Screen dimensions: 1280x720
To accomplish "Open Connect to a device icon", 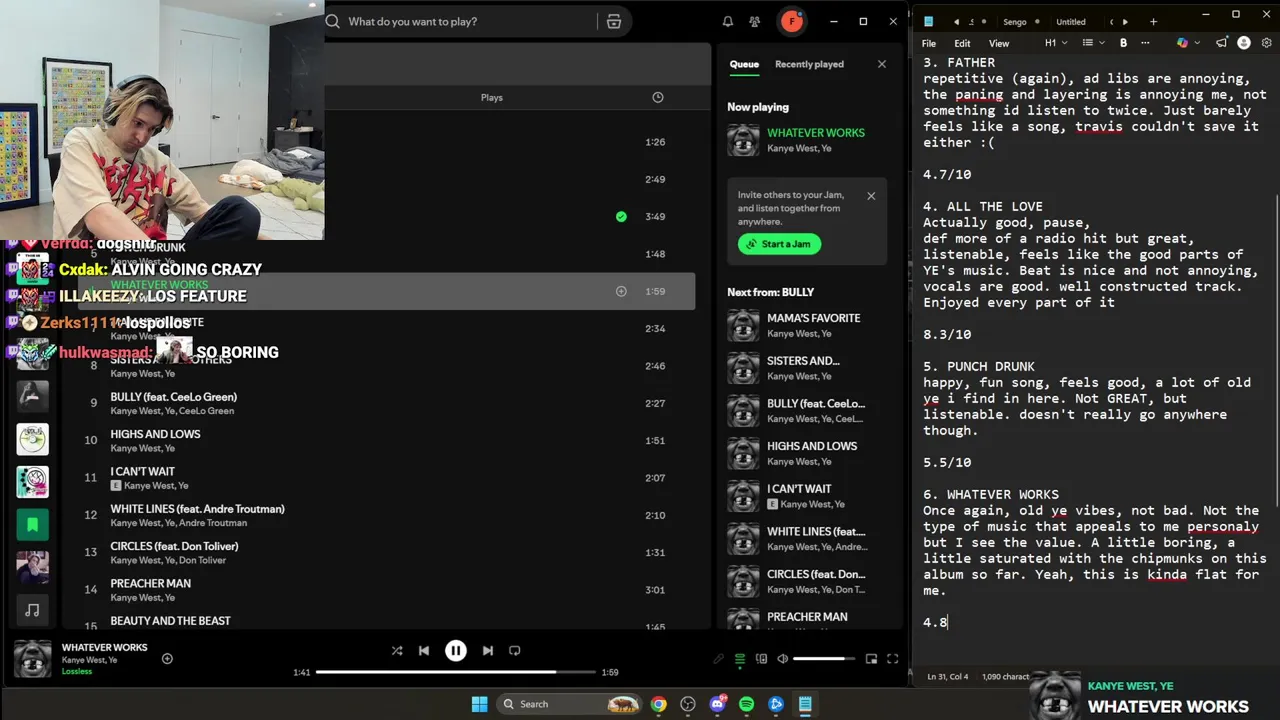I will click(x=761, y=659).
